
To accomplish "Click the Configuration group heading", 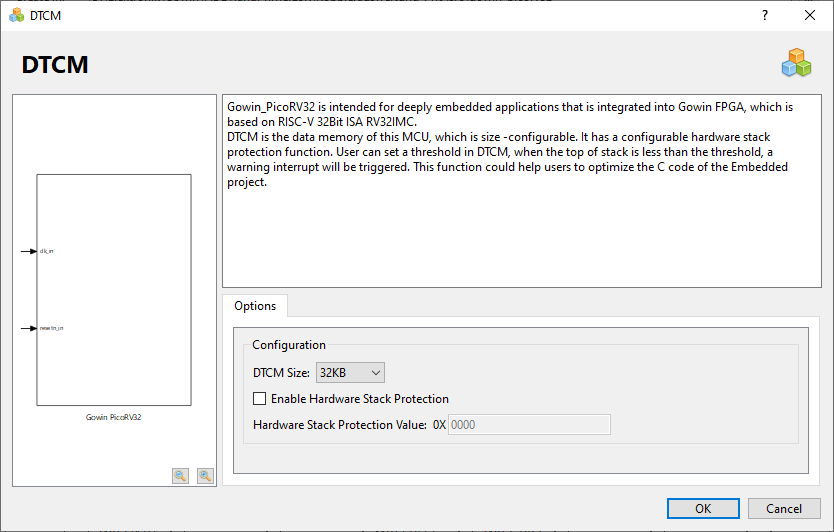I will coord(289,345).
